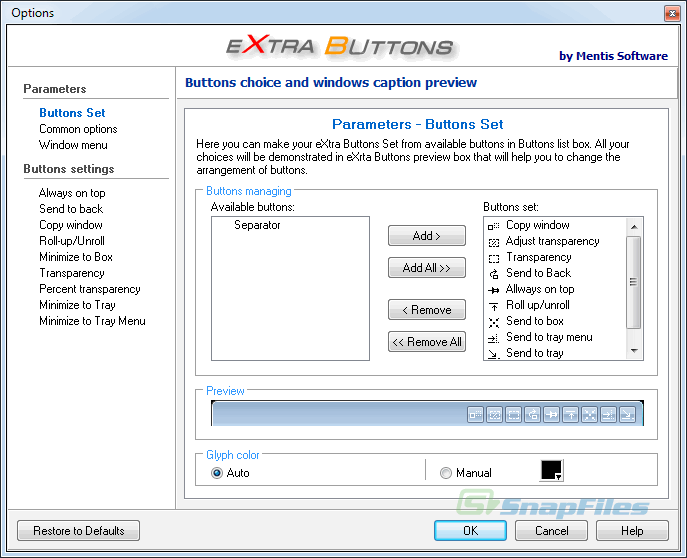This screenshot has width=687, height=558.
Task: Open Common options parameters page
Action: 78,129
